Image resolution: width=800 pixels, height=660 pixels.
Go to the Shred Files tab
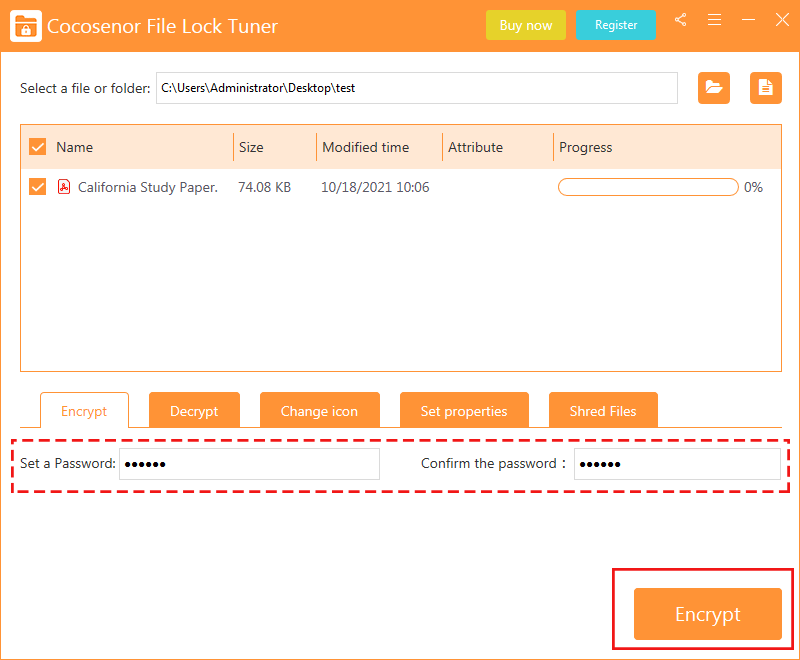click(603, 410)
